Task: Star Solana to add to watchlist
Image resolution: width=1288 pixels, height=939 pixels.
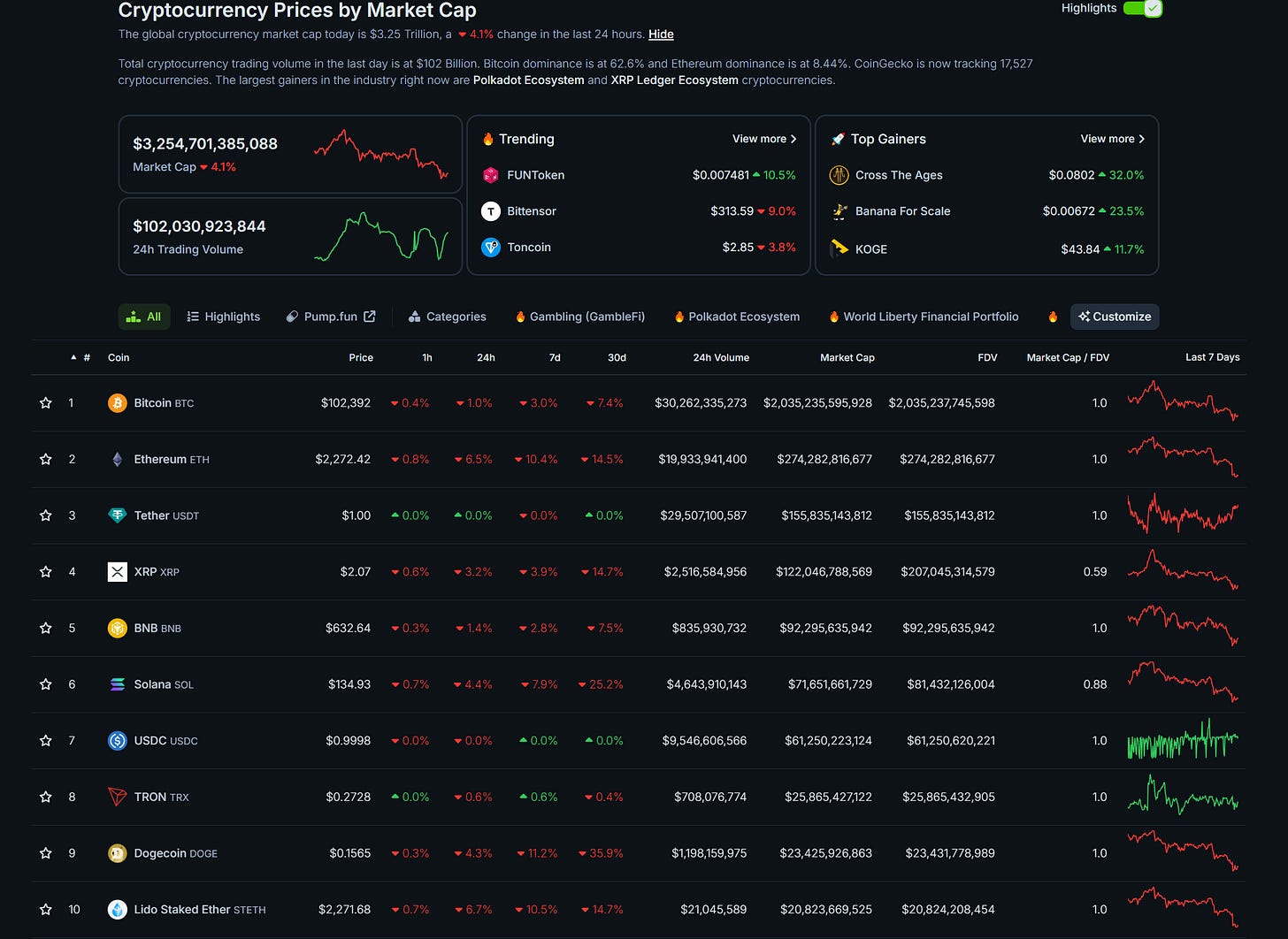Action: (x=46, y=684)
